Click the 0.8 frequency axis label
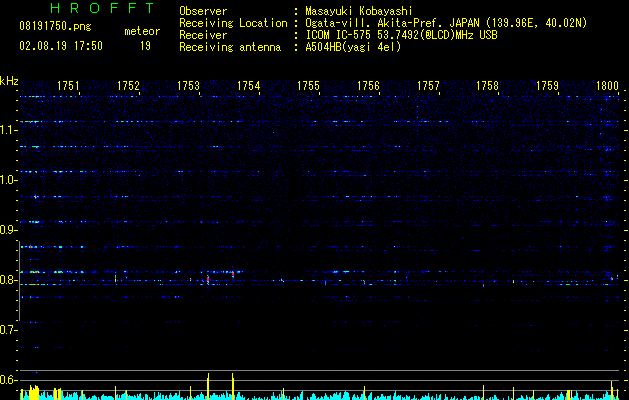The width and height of the screenshot is (629, 400). [x=8, y=280]
